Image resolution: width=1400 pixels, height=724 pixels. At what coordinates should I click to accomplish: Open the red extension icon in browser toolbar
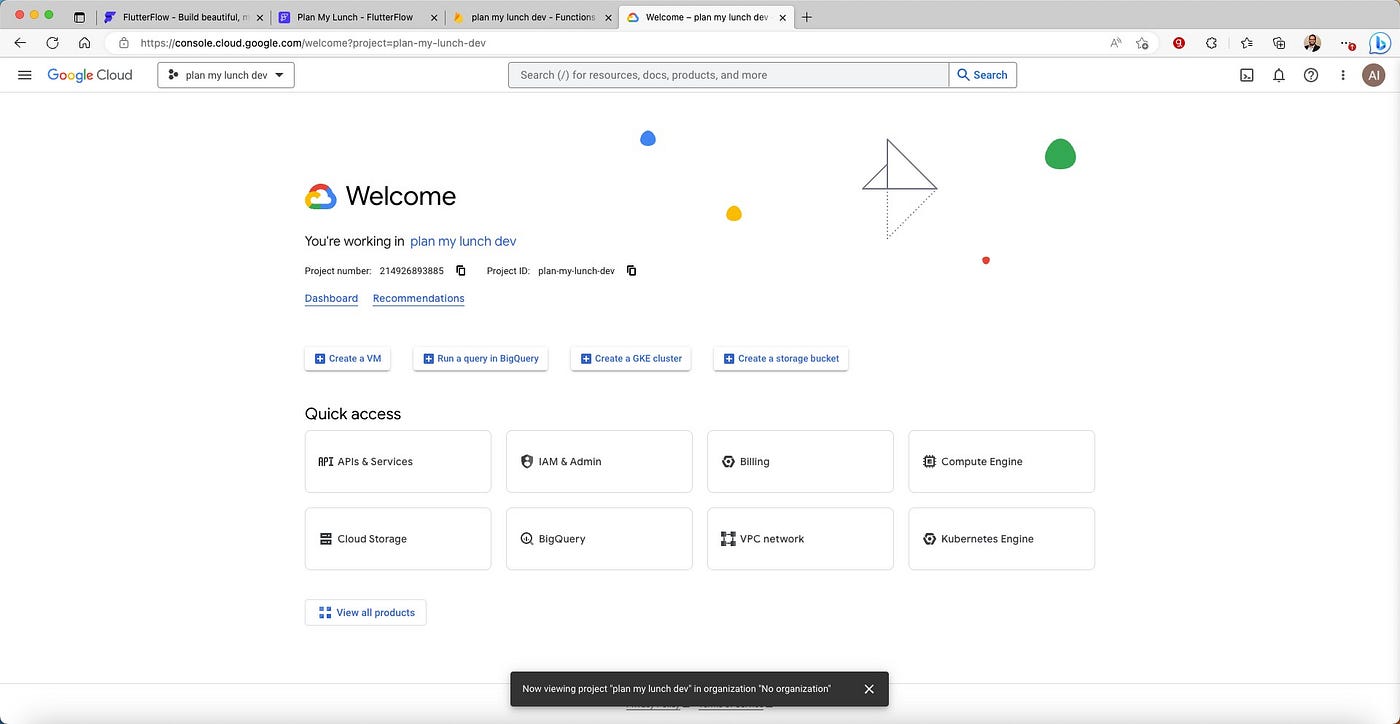click(x=1179, y=43)
